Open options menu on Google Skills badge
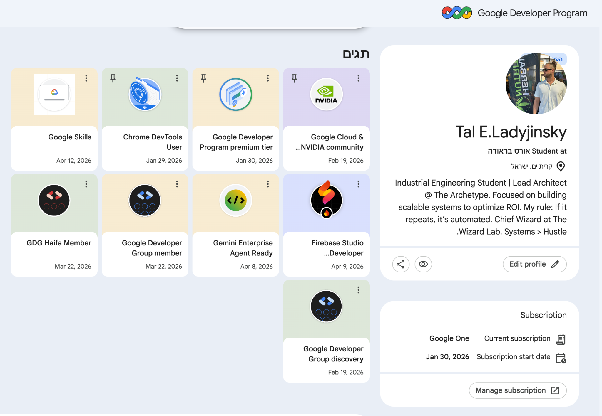 tap(86, 78)
